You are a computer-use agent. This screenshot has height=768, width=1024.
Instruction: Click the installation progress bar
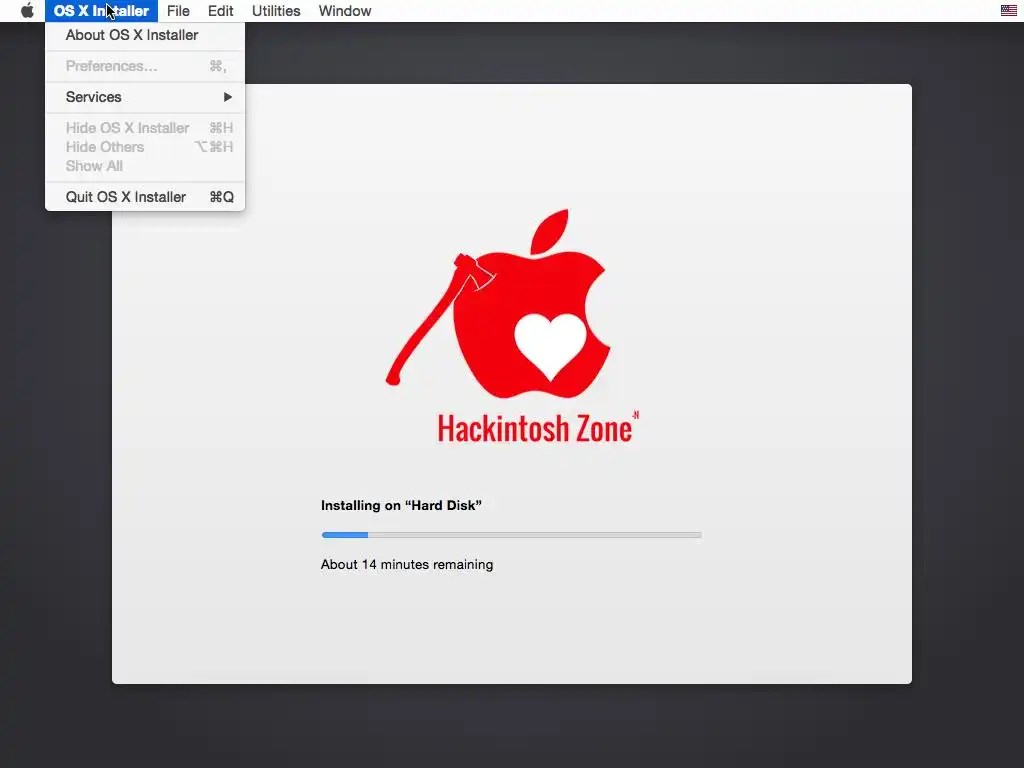[511, 535]
